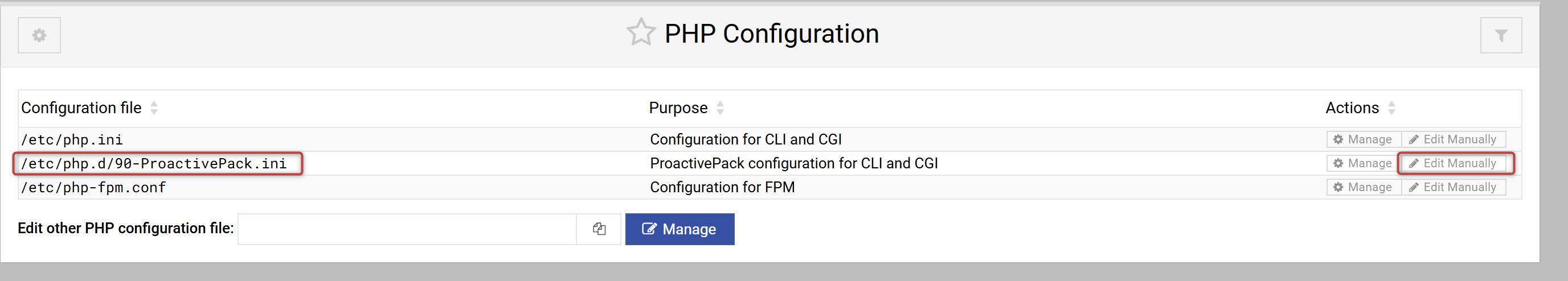Manage the 90-ProactivePack.ini file
Screen dimensions: 1568x281
click(1363, 163)
